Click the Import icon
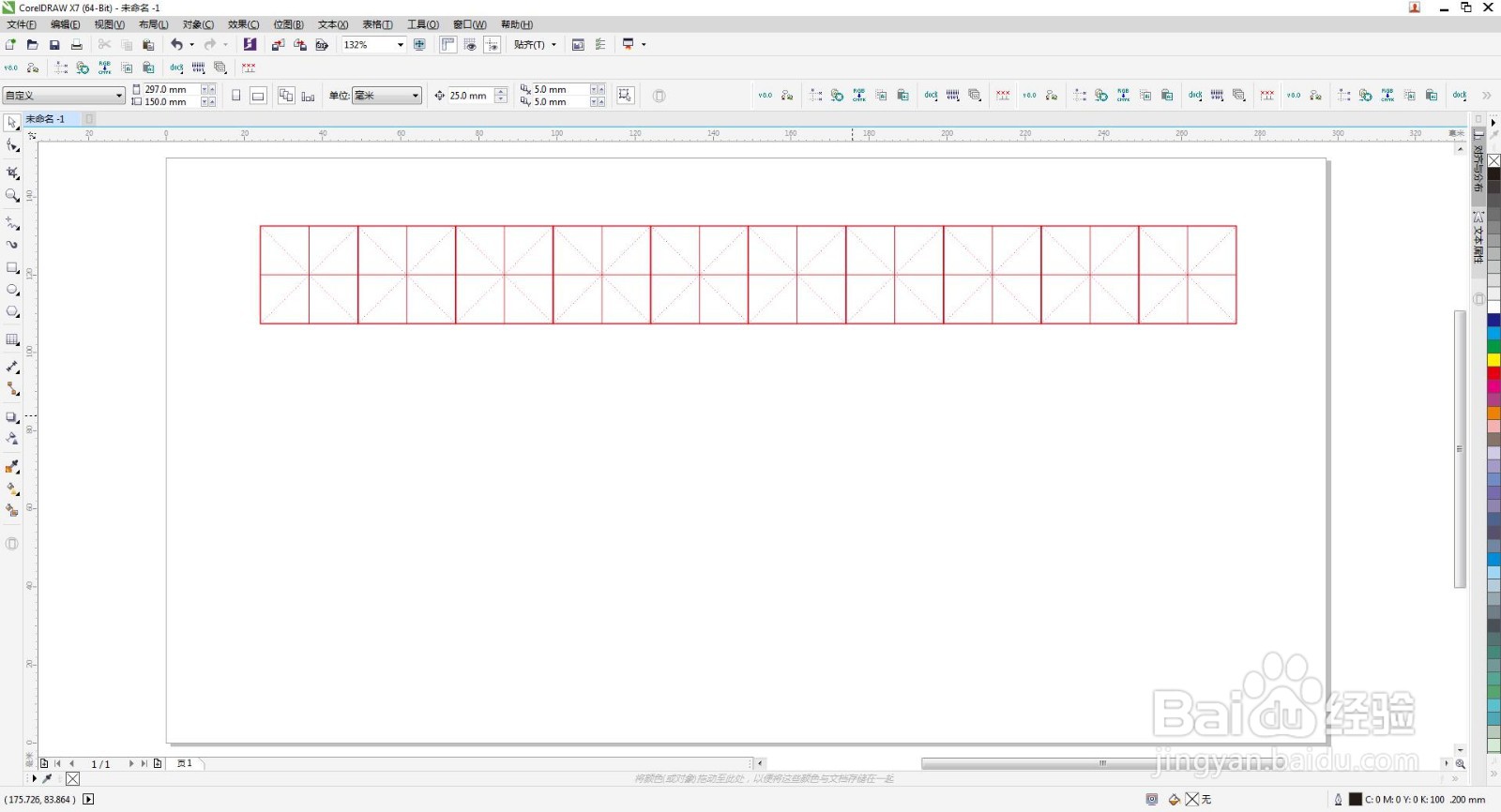Viewport: 1501px width, 812px height. pos(278,44)
